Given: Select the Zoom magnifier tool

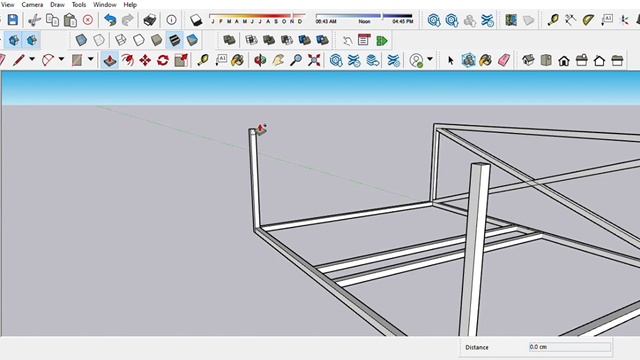Looking at the screenshot, I should (296, 60).
